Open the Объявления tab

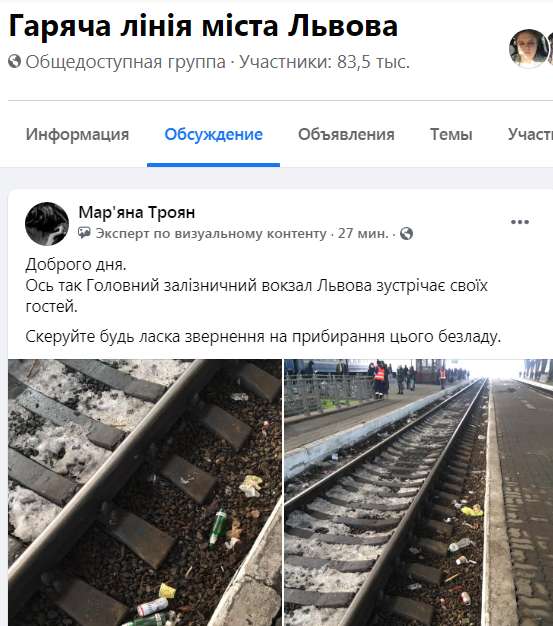(x=346, y=135)
